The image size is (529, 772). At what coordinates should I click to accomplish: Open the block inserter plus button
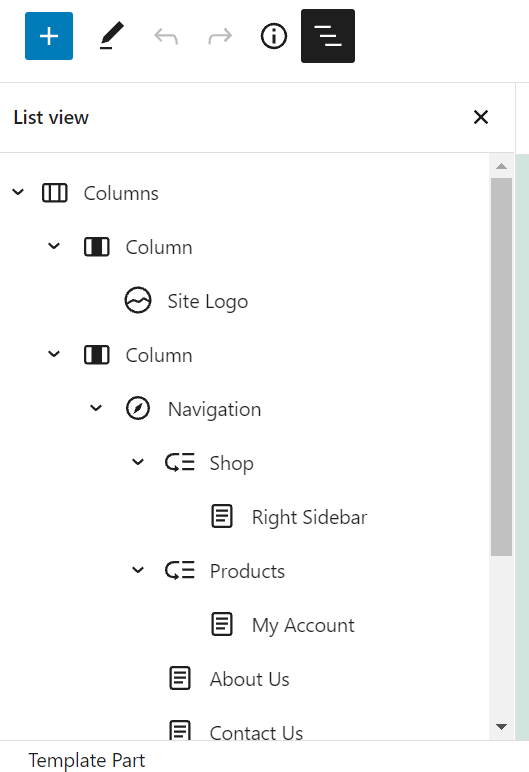tap(49, 36)
